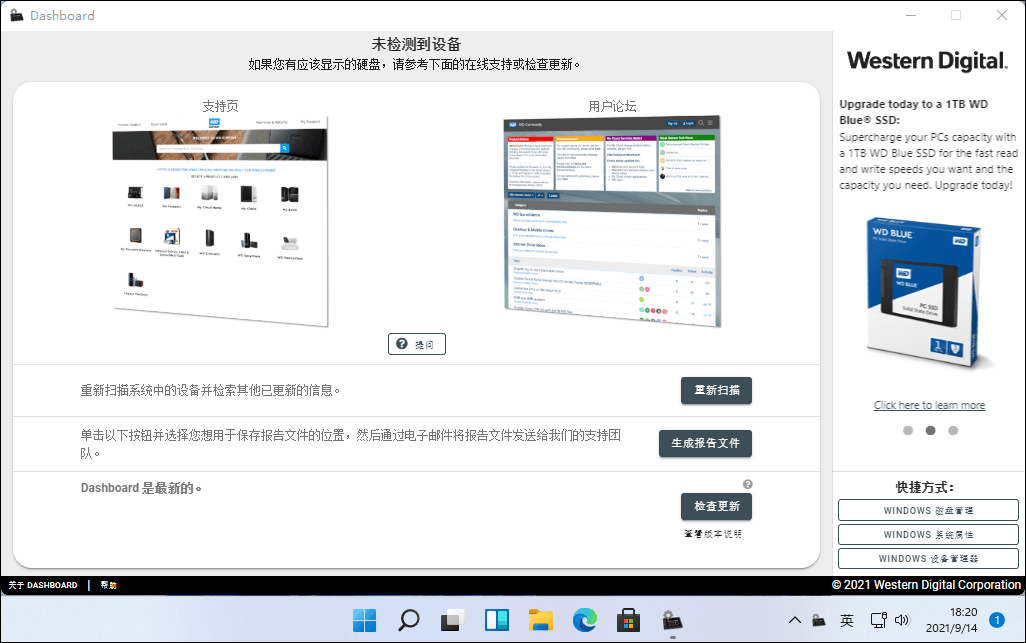Click the 未检测到设备 heading
The width and height of the screenshot is (1026, 643).
click(416, 44)
